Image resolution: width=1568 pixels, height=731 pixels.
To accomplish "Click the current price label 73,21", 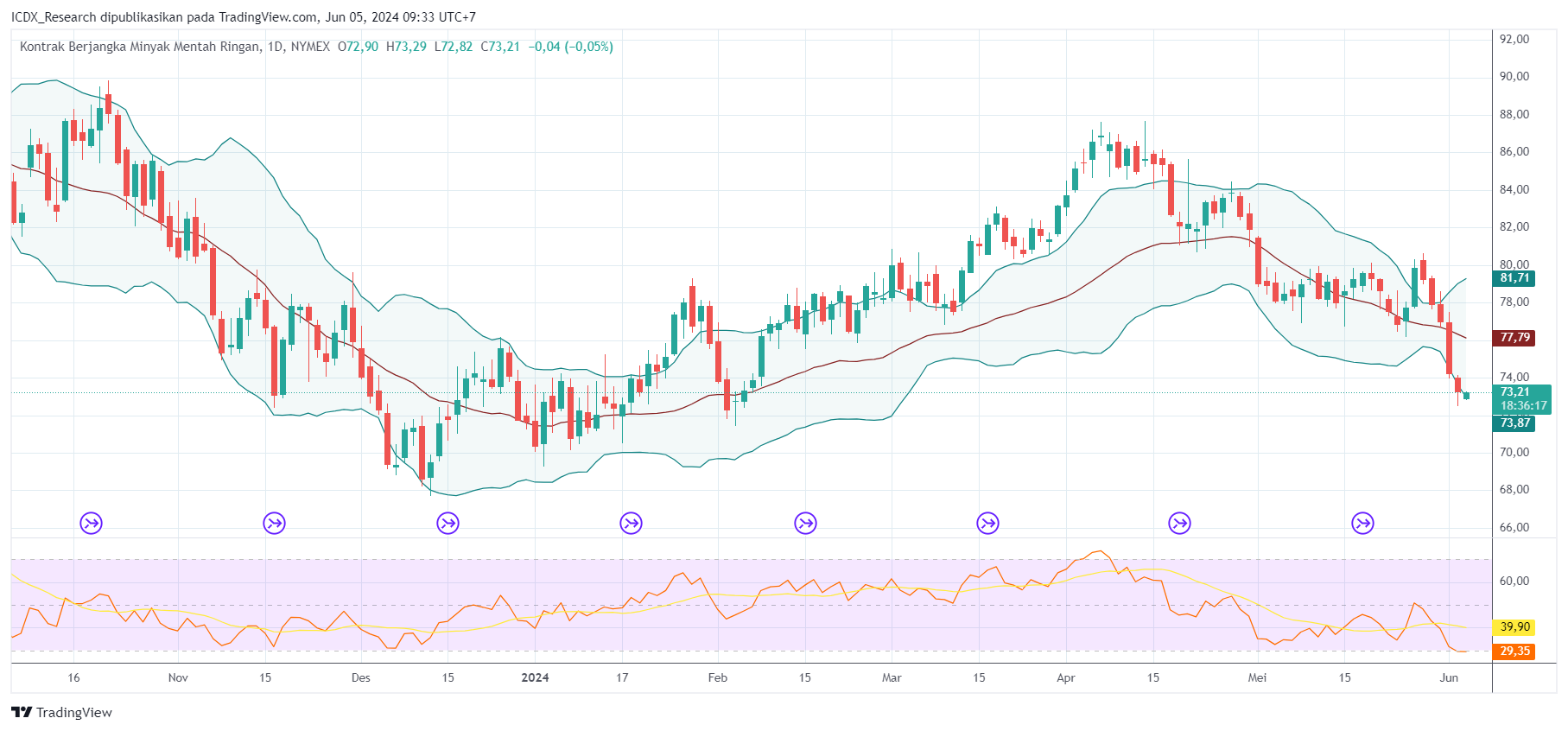I will click(1514, 392).
